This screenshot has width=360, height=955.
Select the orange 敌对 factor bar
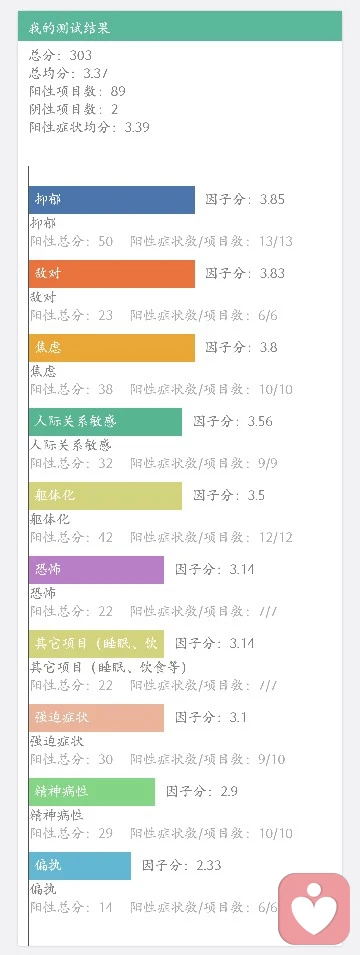tap(111, 273)
